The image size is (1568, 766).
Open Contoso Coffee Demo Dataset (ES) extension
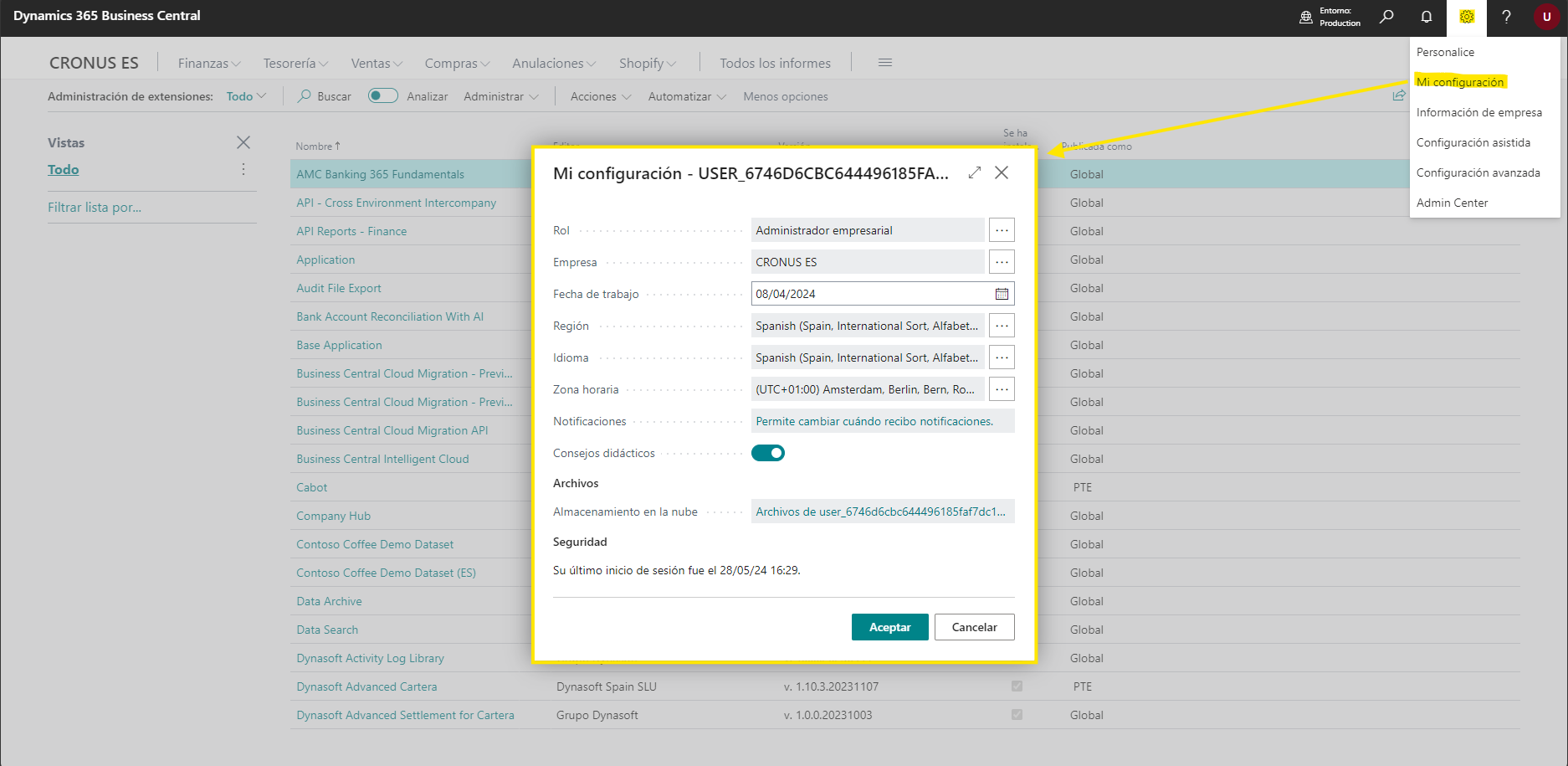[x=386, y=573]
